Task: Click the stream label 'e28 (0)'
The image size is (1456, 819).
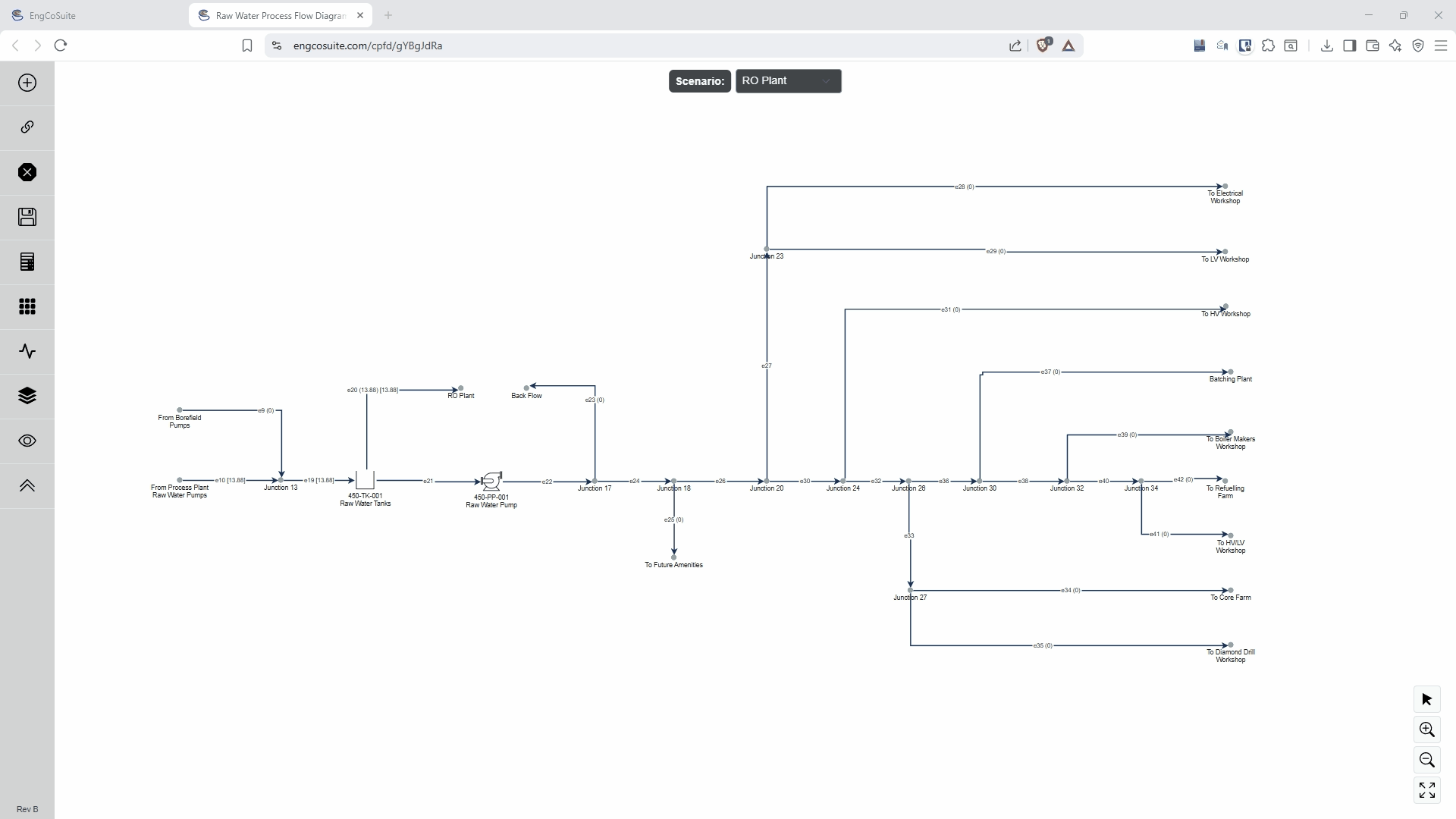Action: click(965, 187)
